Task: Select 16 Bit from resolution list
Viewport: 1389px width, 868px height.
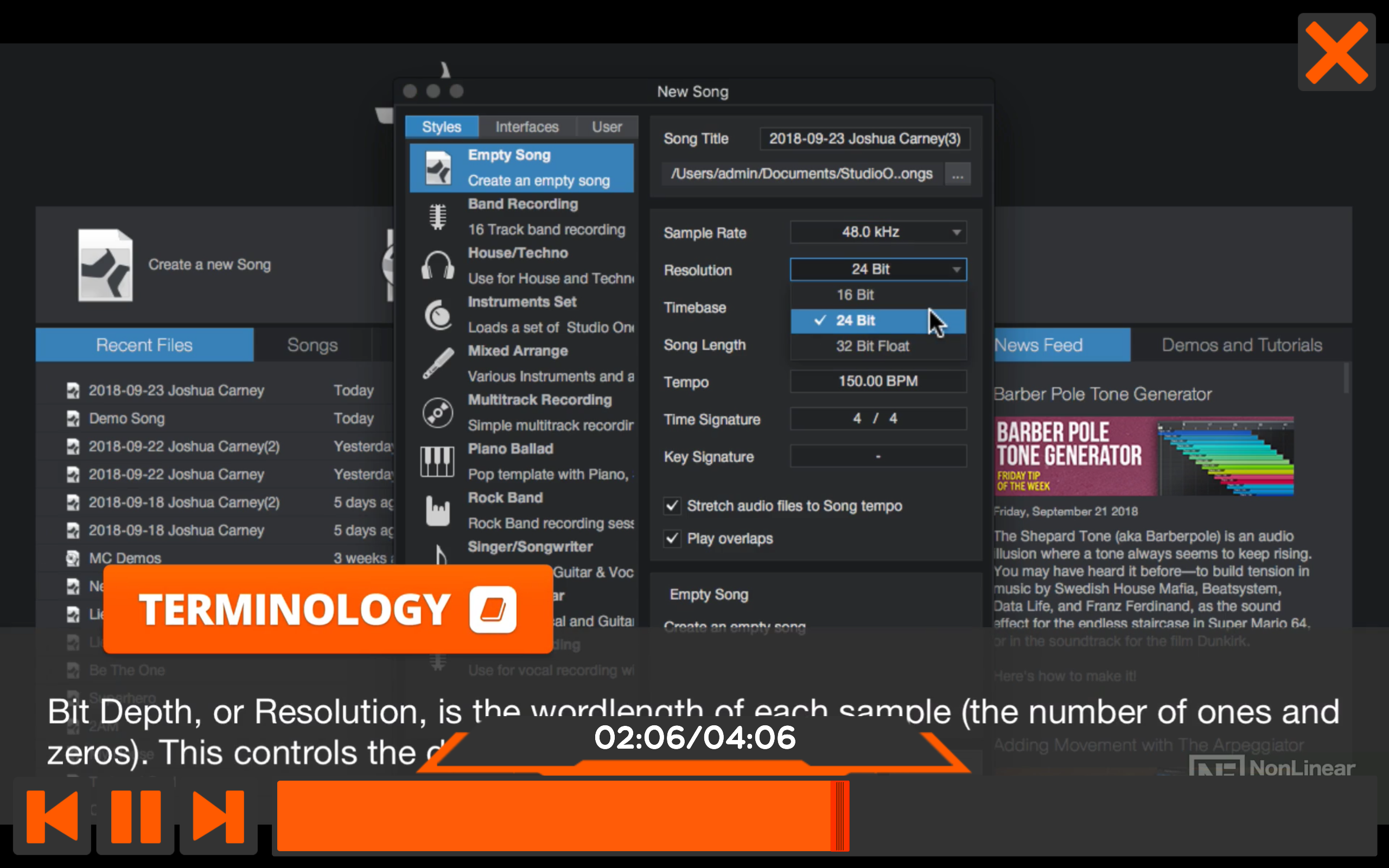Action: pyautogui.click(x=878, y=295)
